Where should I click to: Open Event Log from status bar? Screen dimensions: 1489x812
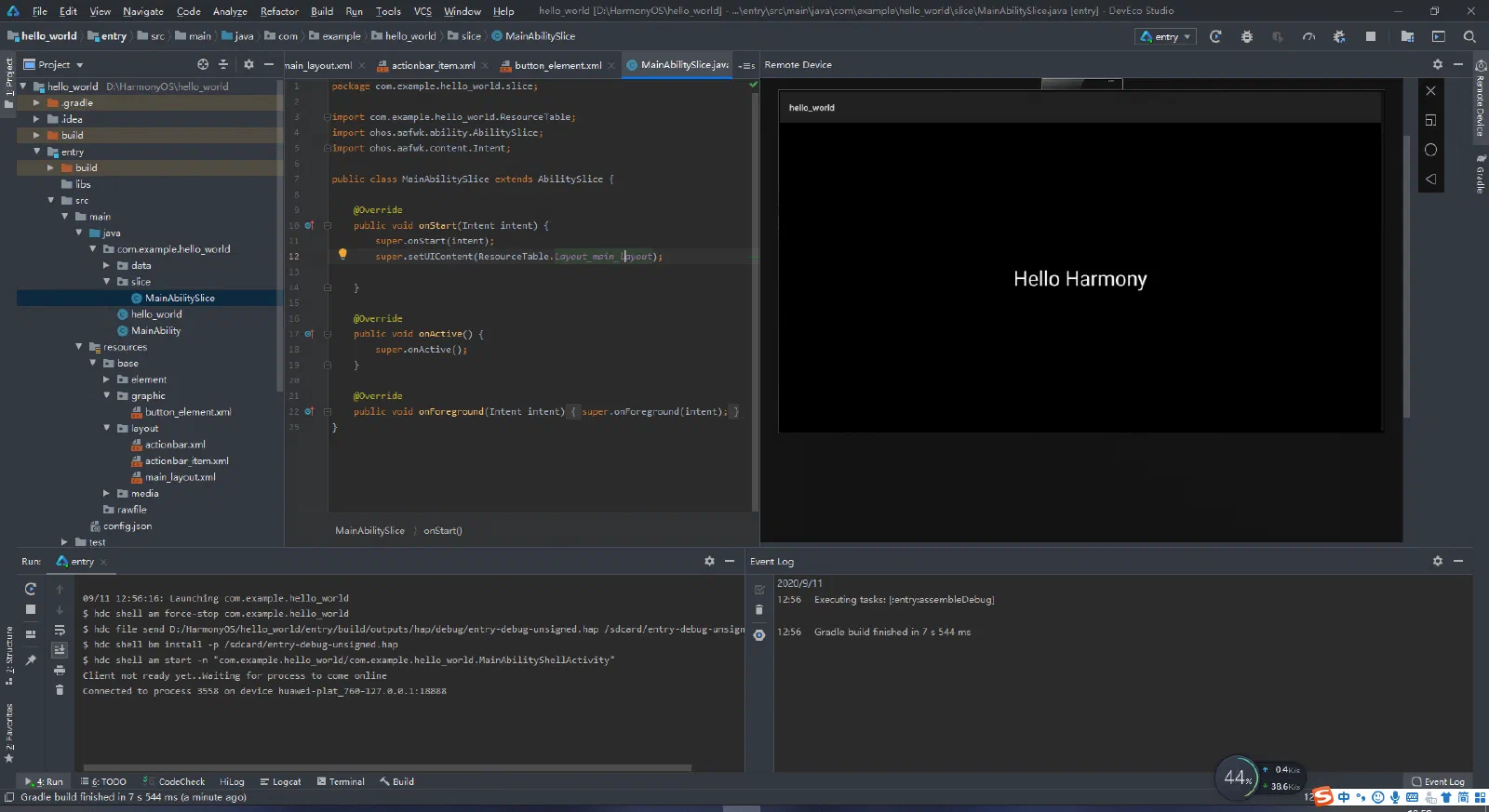[1438, 781]
